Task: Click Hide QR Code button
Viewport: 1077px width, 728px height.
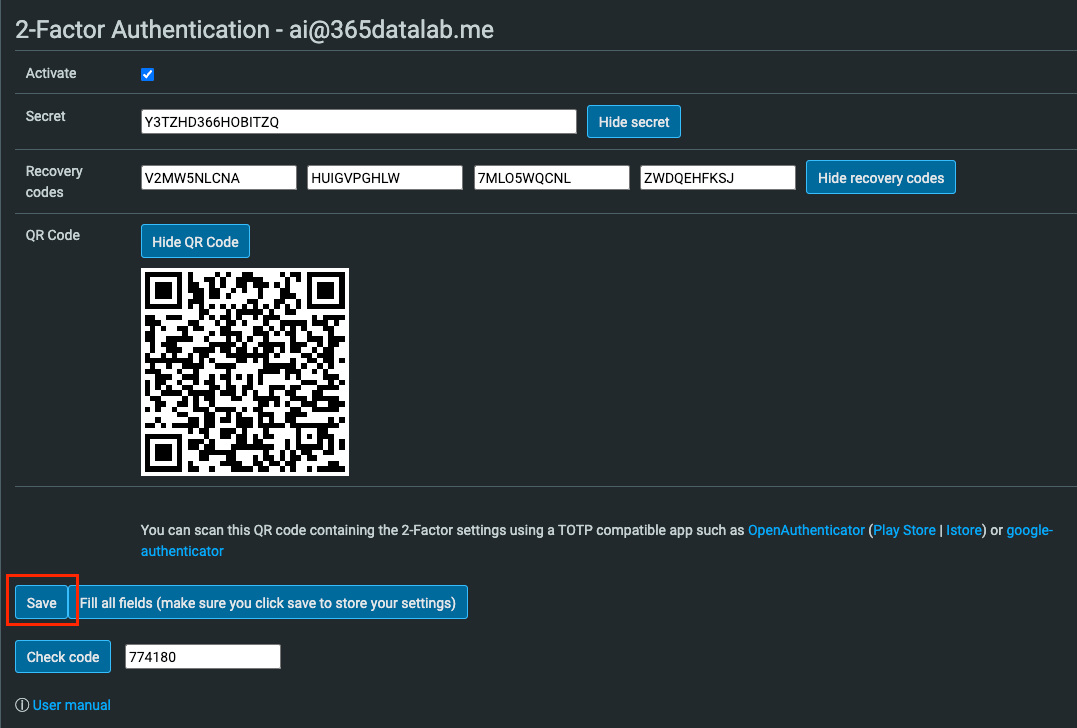Action: click(195, 242)
